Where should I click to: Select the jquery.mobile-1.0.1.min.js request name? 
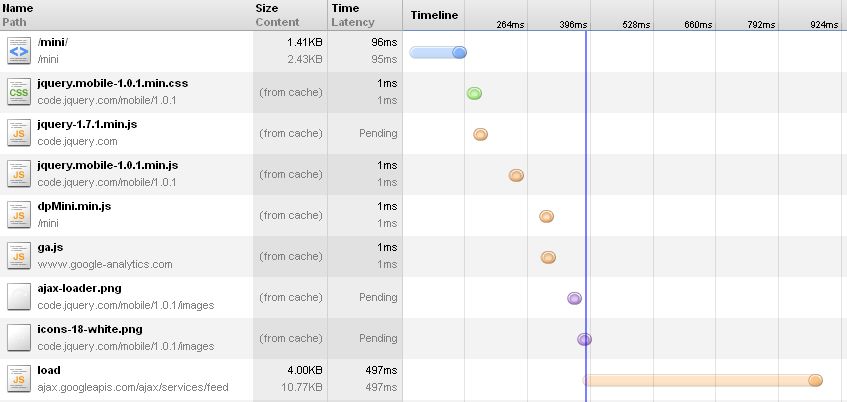[107, 165]
